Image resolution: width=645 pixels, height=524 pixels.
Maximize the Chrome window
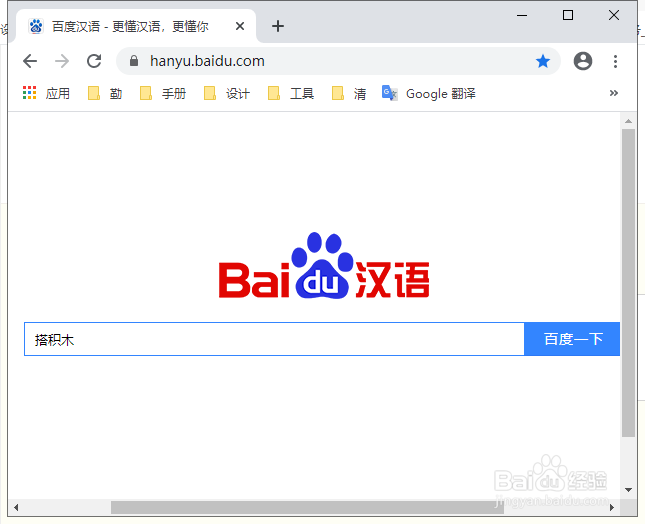568,15
